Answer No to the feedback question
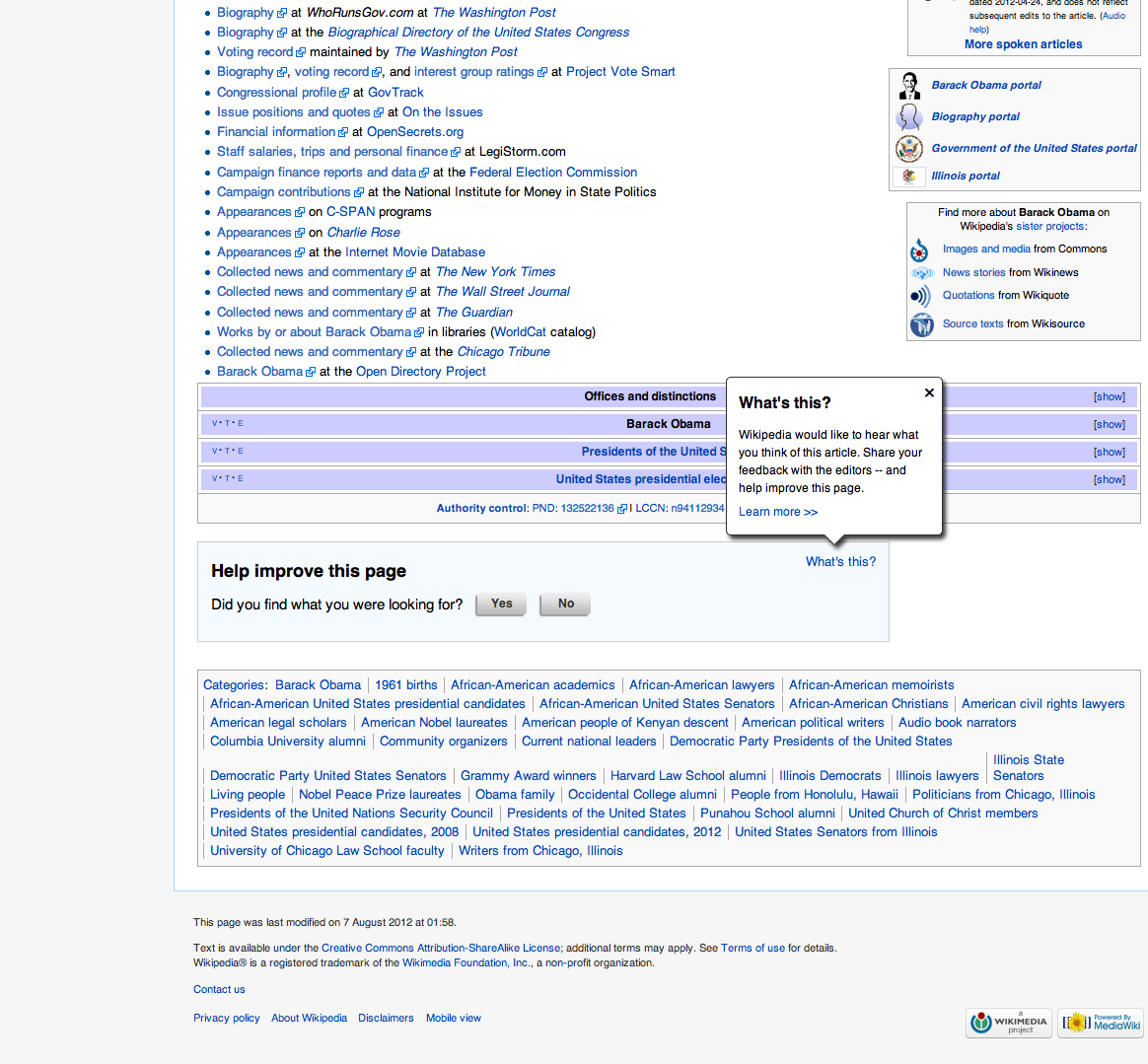The width and height of the screenshot is (1148, 1064). pyautogui.click(x=565, y=604)
